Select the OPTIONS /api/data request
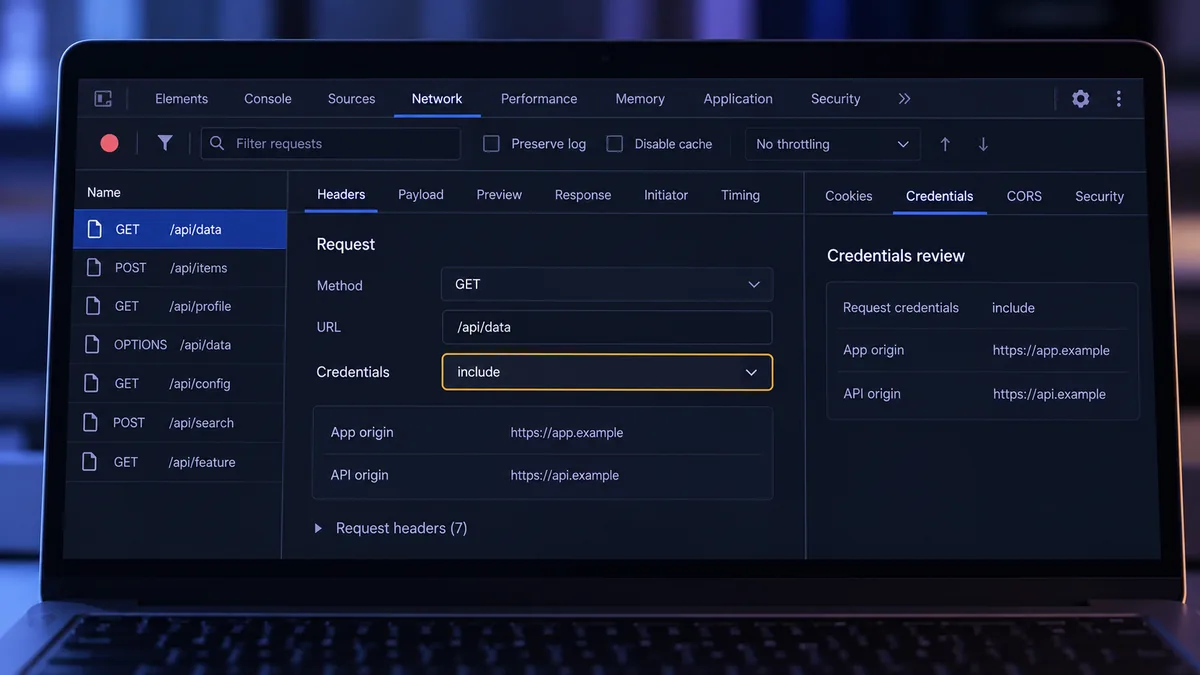Image resolution: width=1200 pixels, height=675 pixels. [179, 345]
